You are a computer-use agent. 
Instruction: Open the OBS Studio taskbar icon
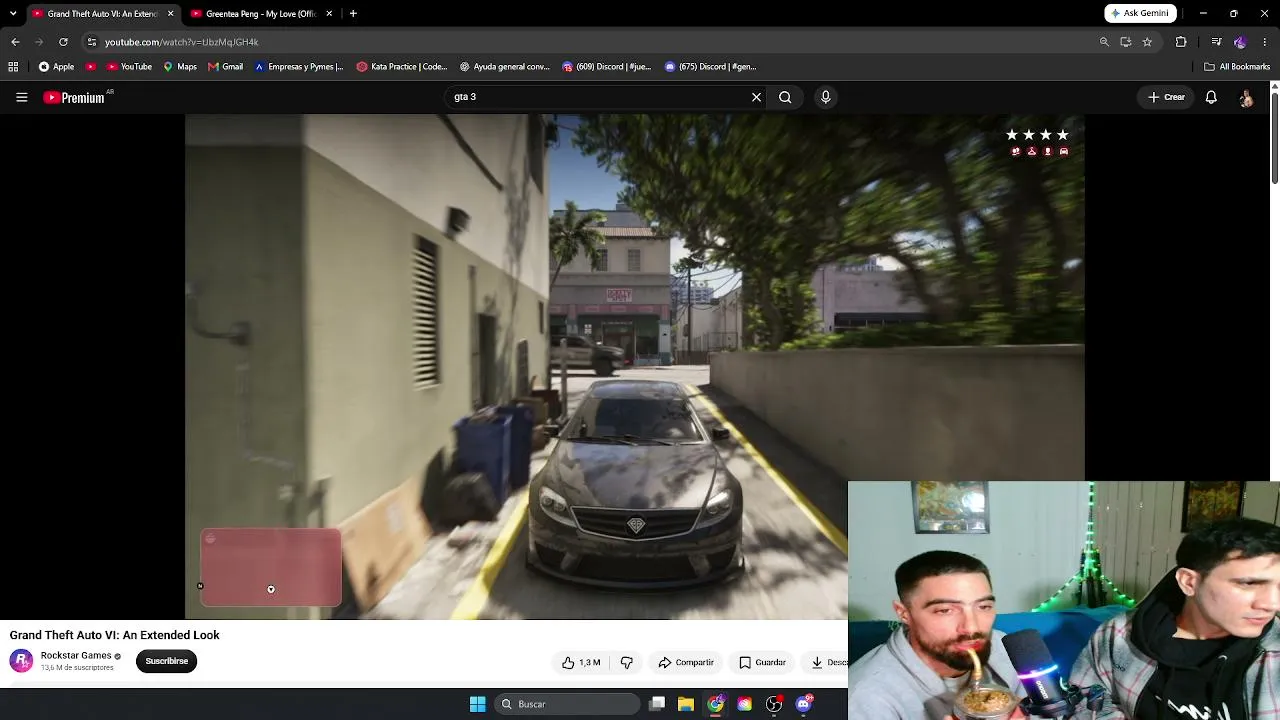coord(774,704)
